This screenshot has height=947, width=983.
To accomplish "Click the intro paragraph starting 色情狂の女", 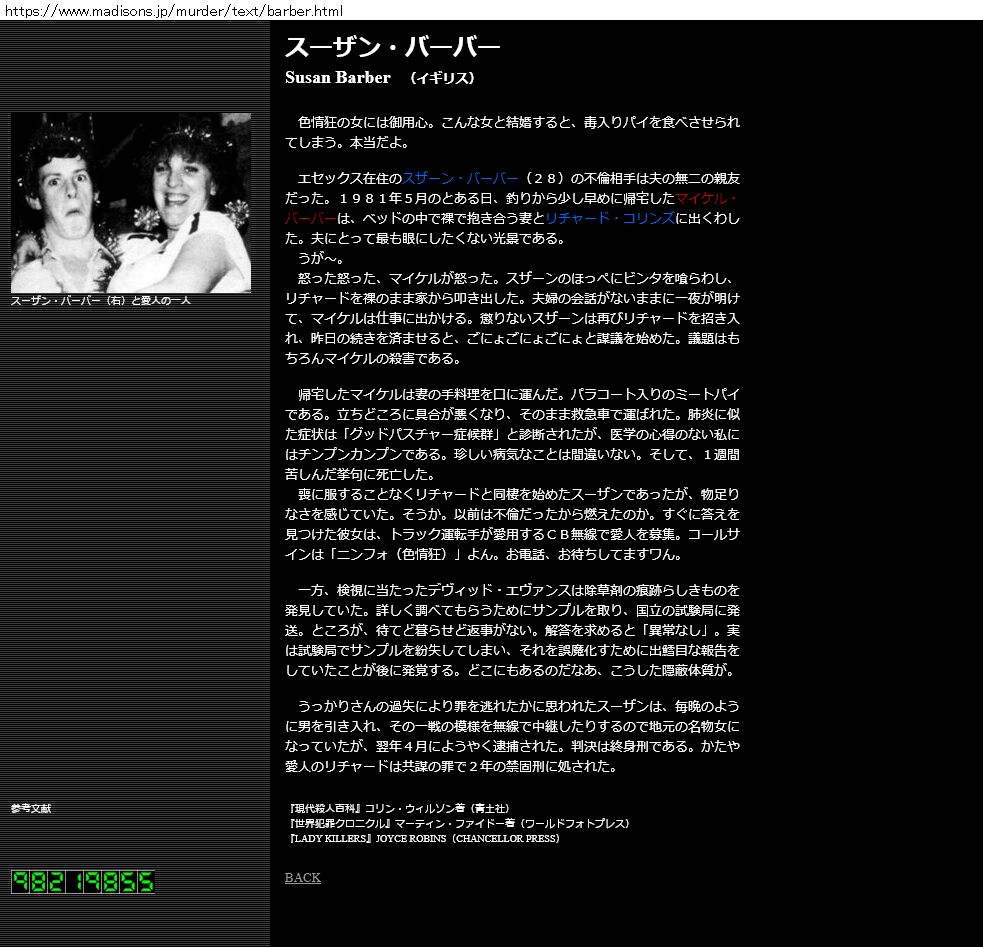I will [512, 132].
